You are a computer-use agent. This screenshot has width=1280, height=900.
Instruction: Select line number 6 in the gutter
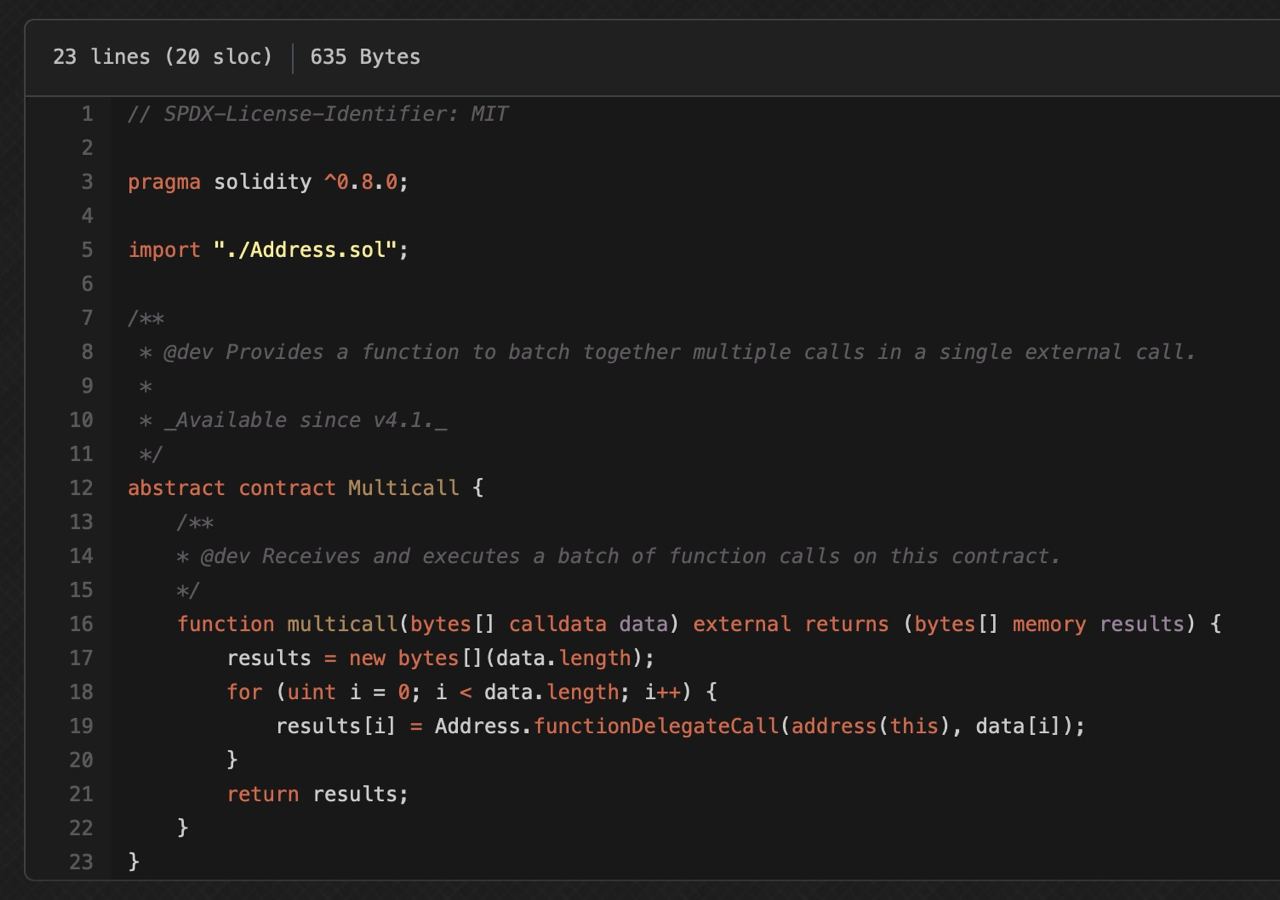(x=87, y=284)
